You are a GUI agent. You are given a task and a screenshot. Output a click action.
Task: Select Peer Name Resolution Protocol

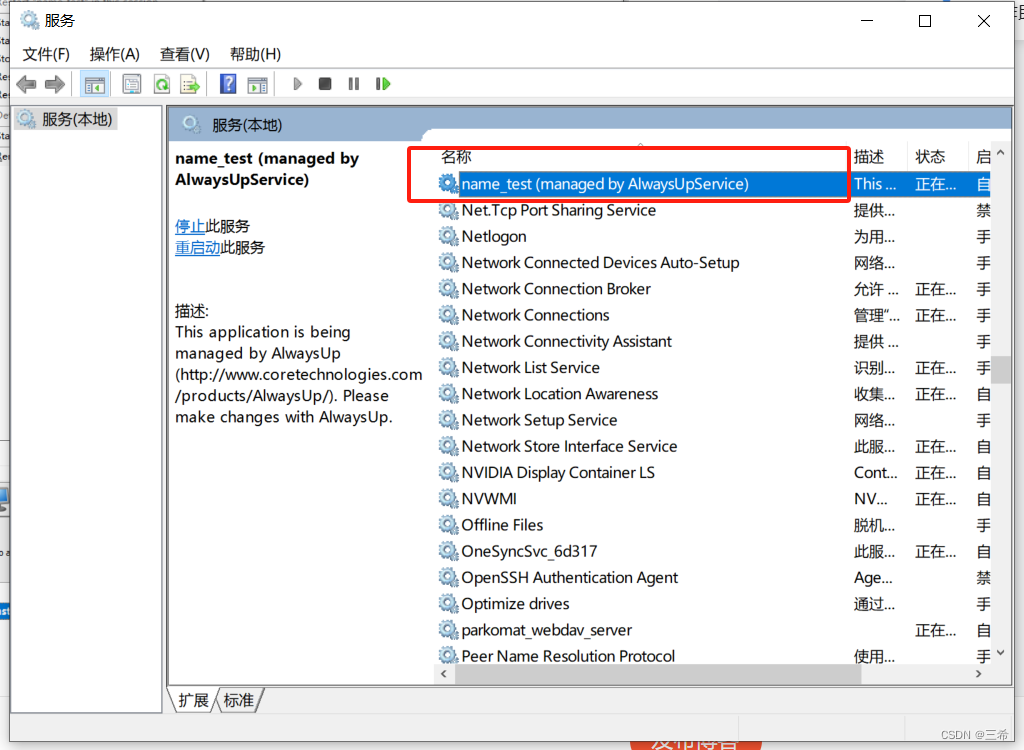568,656
